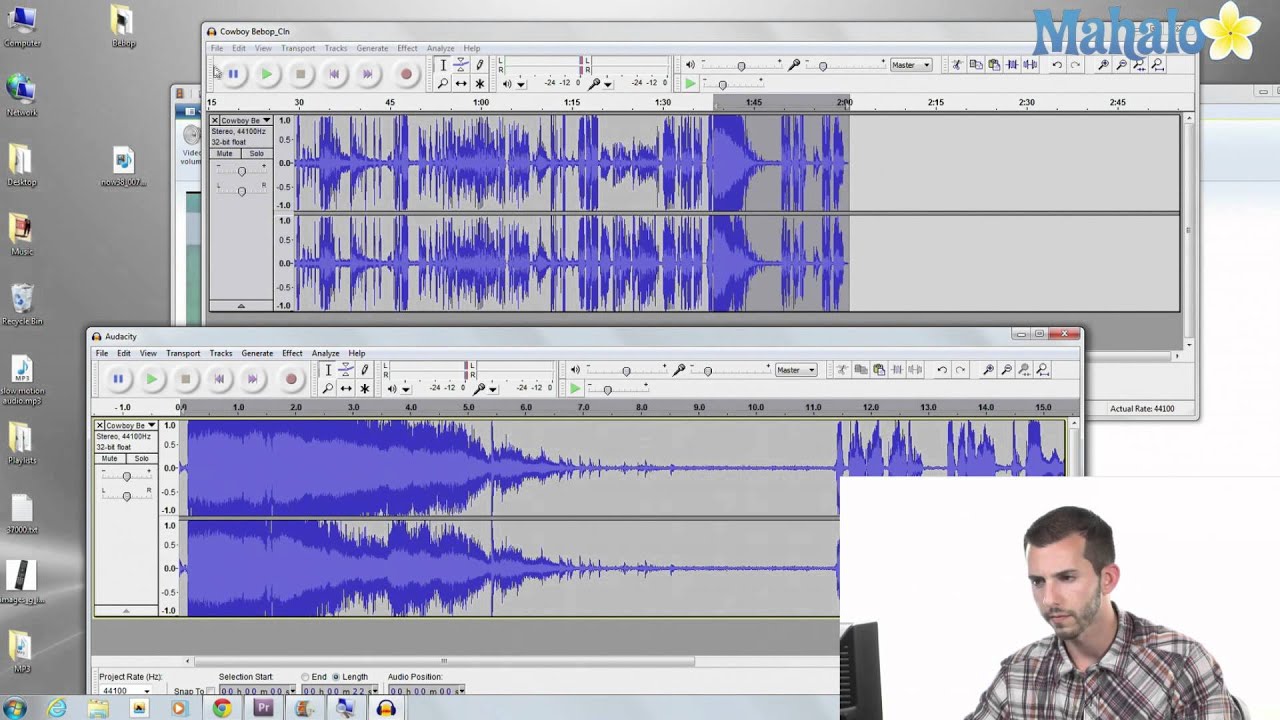Skip to end in front Audacity window
The image size is (1280, 720).
click(x=253, y=379)
